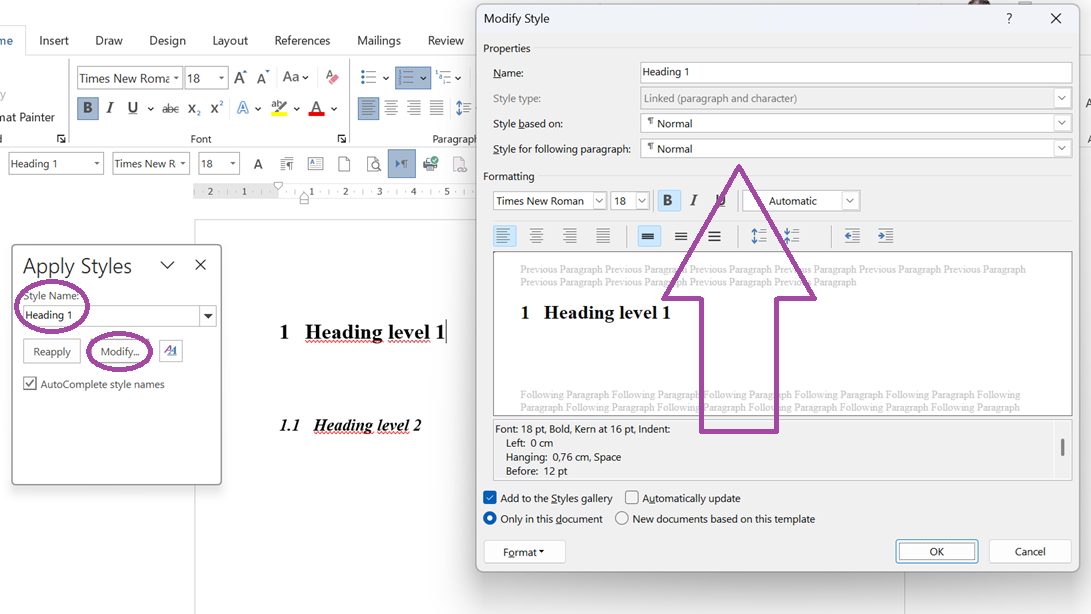This screenshot has width=1091, height=614.
Task: Justify alignment in Modify Style dialog
Action: (x=603, y=236)
